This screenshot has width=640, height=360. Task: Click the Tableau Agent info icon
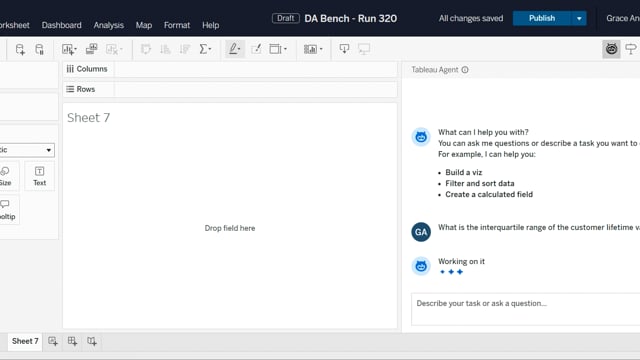(465, 70)
